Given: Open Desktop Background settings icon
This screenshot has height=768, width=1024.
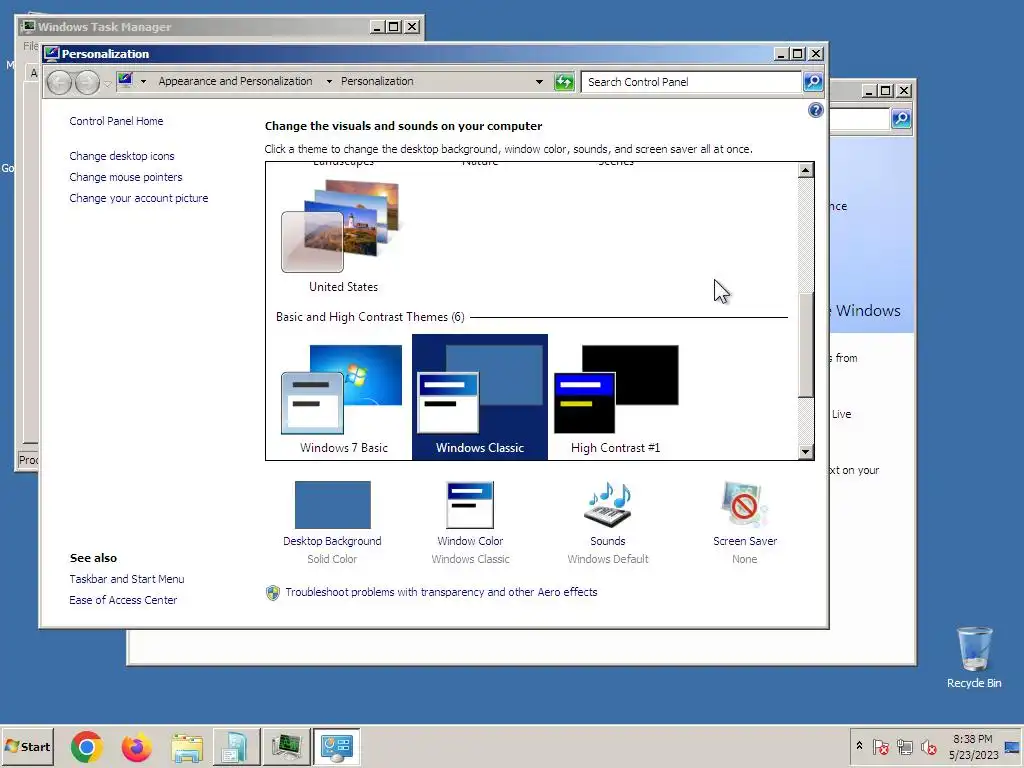Looking at the screenshot, I should click(x=332, y=505).
